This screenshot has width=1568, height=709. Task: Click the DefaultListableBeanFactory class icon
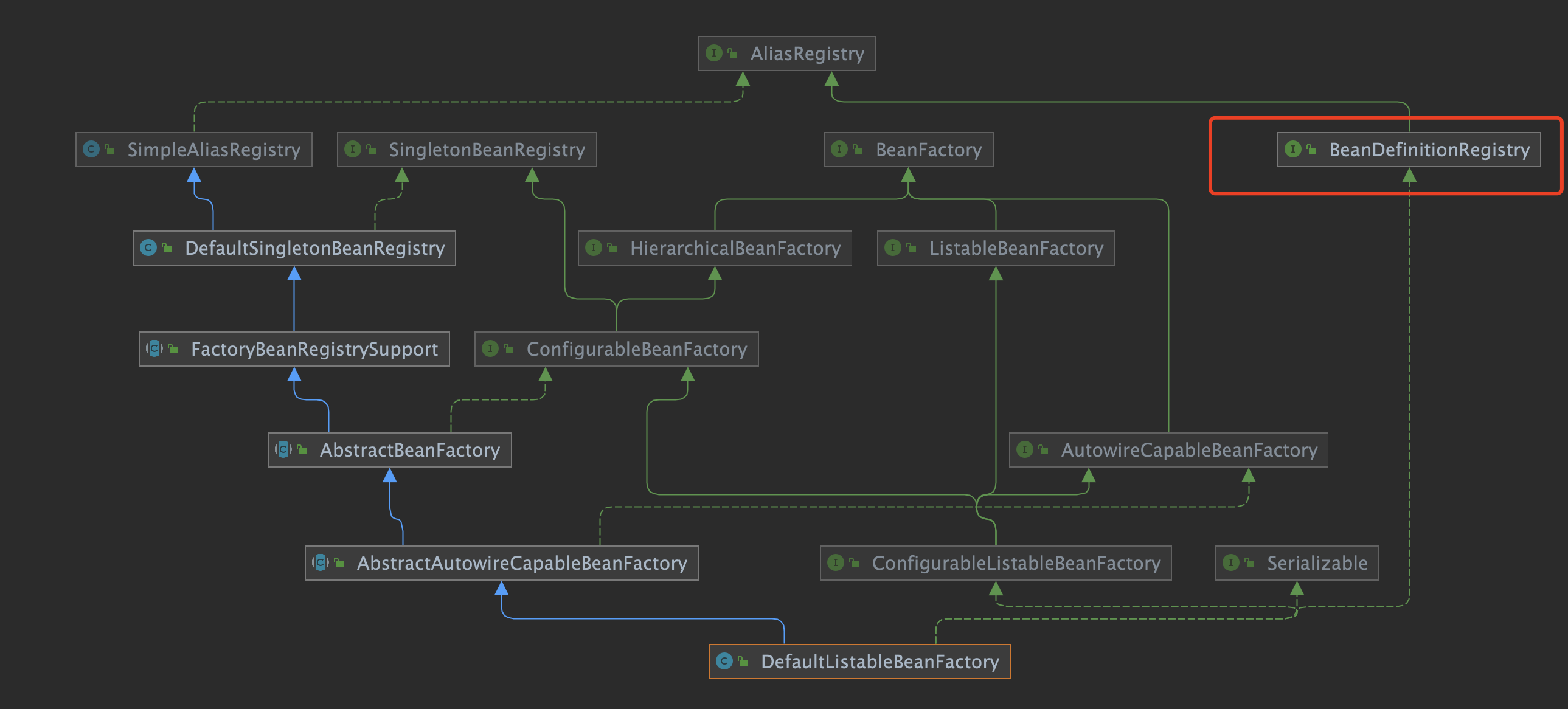click(724, 662)
